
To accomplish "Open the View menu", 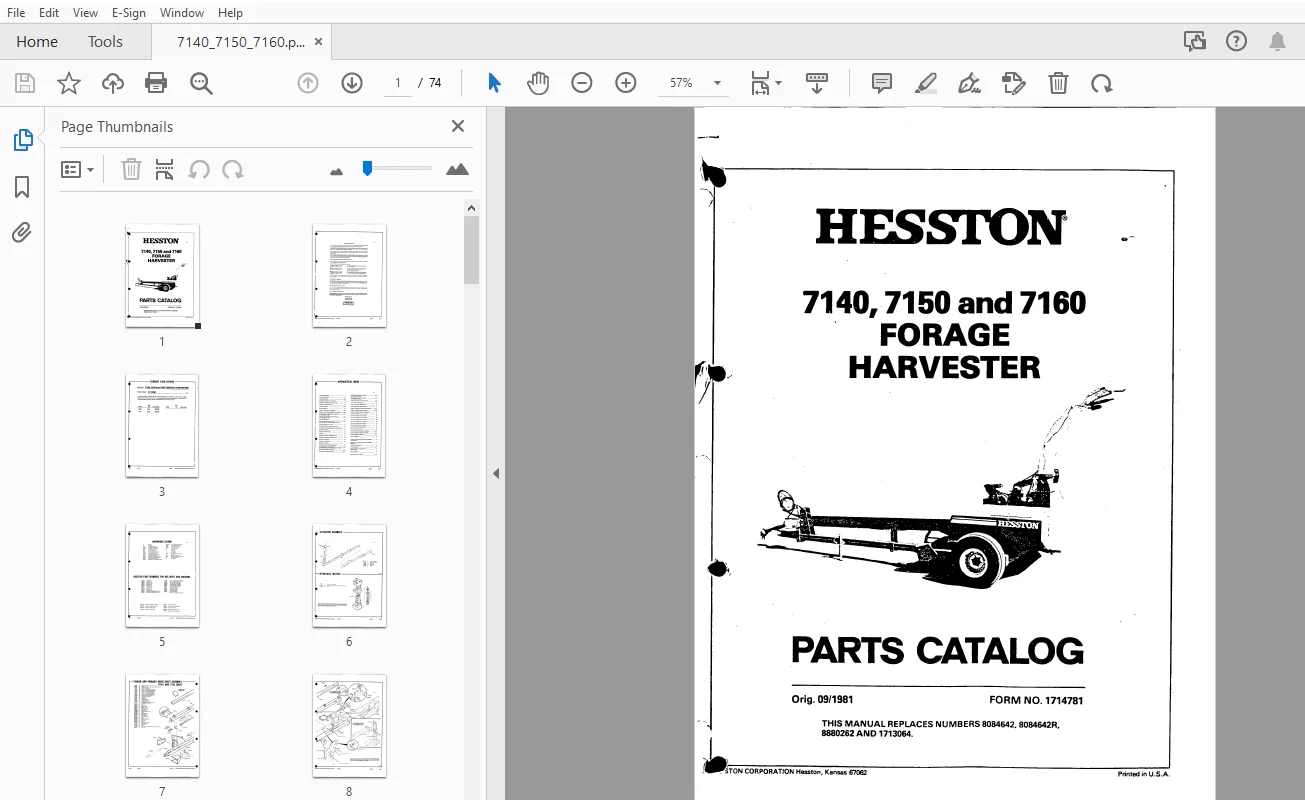I will 85,13.
